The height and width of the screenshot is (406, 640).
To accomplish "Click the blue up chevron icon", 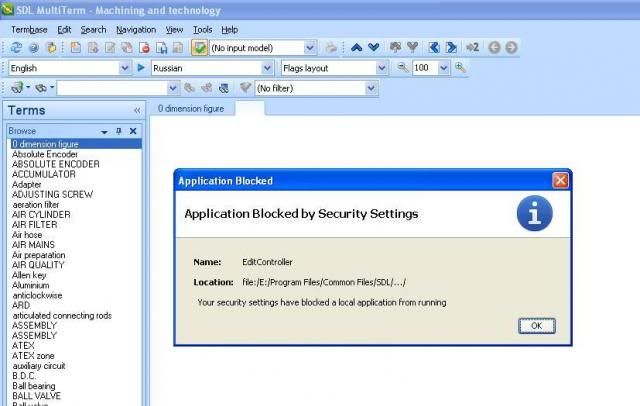I will point(356,48).
